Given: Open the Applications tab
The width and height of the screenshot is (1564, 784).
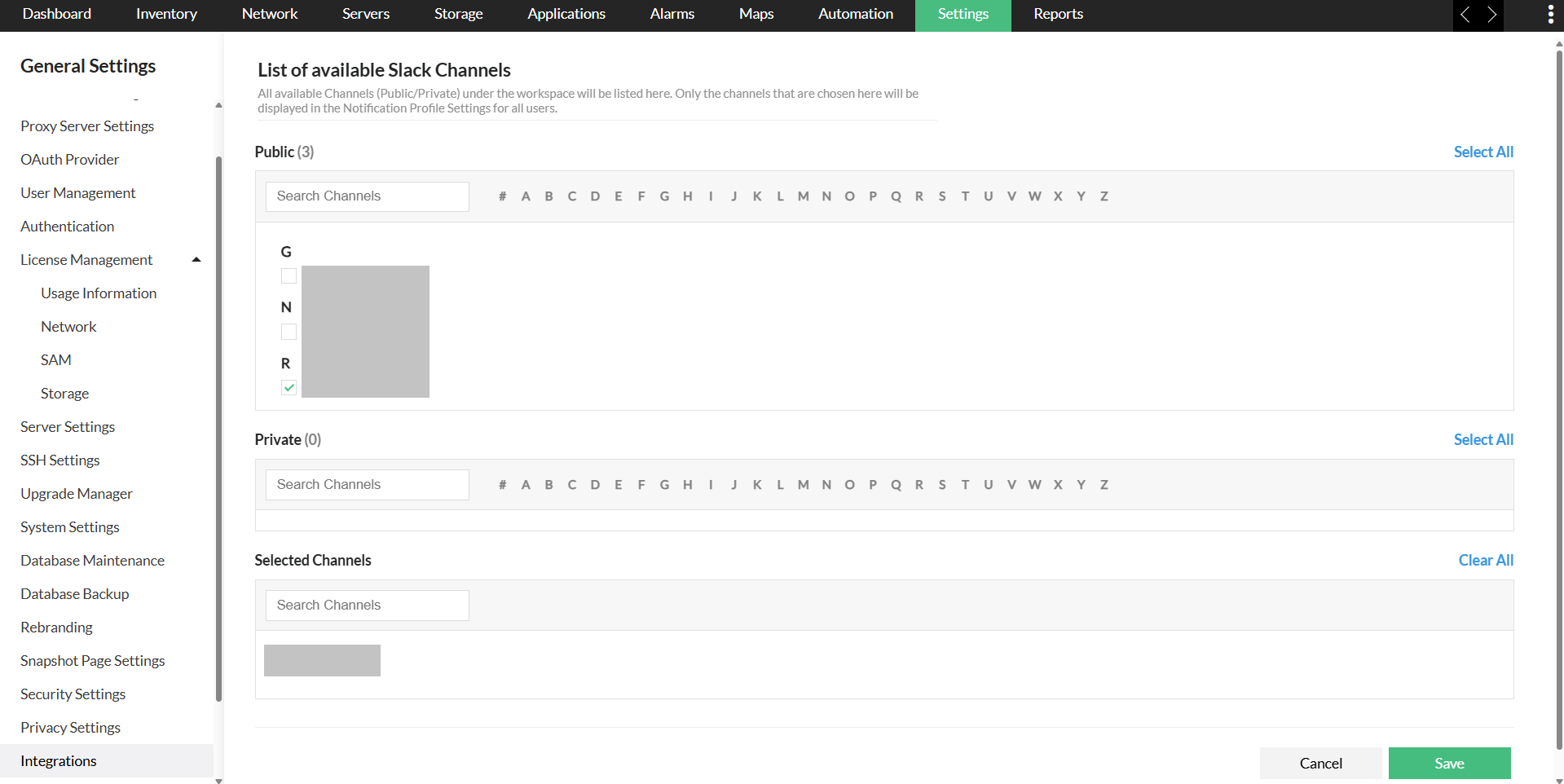Looking at the screenshot, I should (566, 14).
